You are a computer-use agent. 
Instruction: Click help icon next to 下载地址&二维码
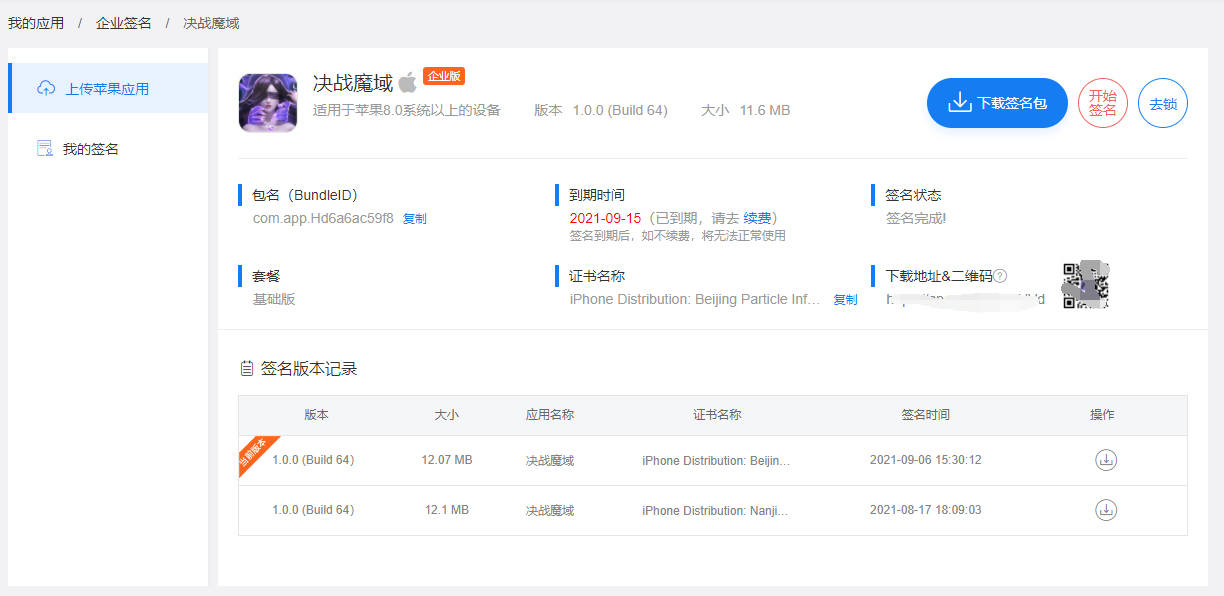click(1000, 276)
